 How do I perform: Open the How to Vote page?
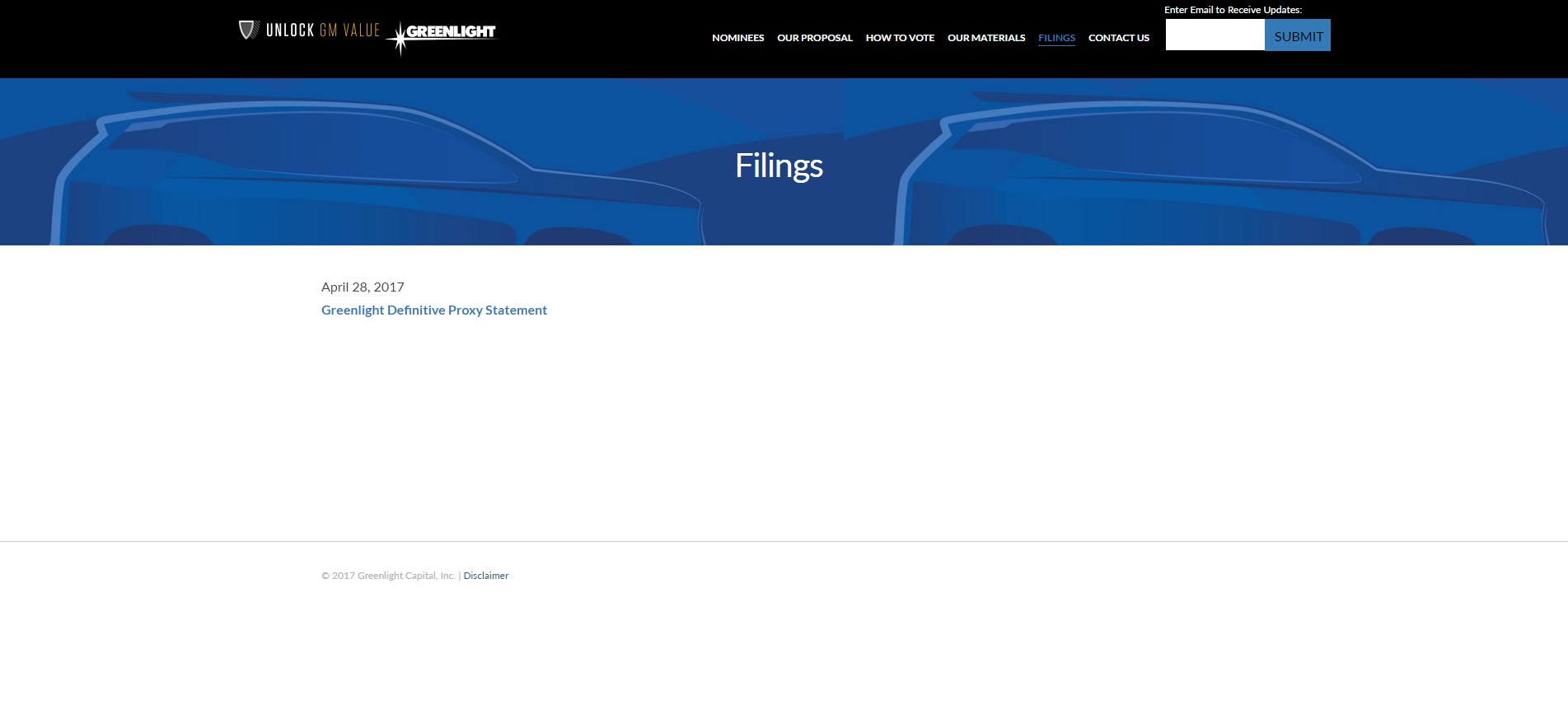click(x=899, y=38)
